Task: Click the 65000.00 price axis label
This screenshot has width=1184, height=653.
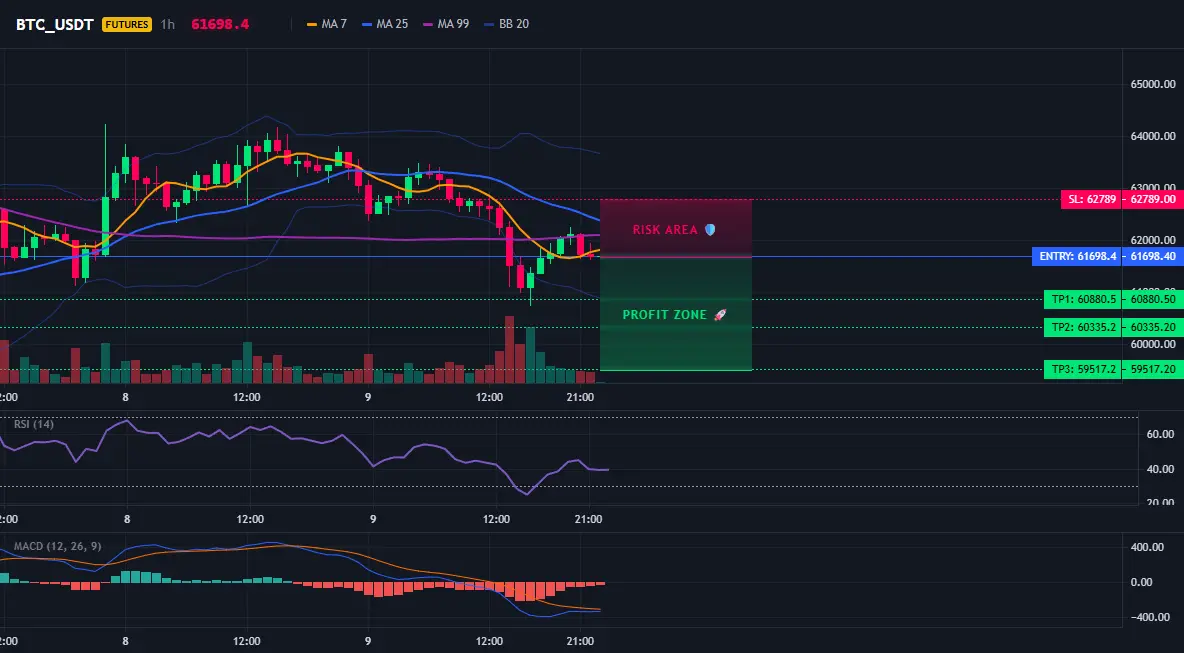Action: (1153, 84)
